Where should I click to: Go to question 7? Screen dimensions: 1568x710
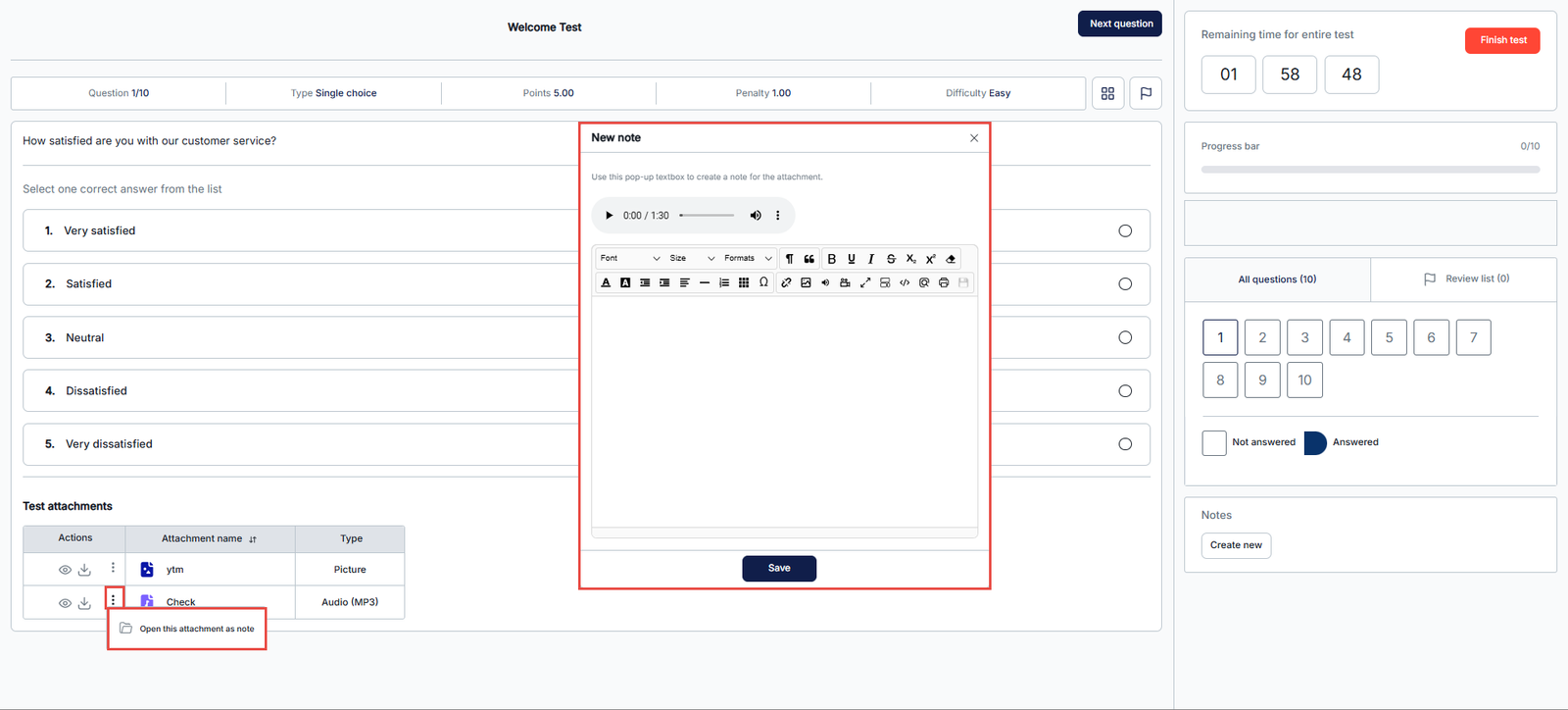tap(1473, 337)
